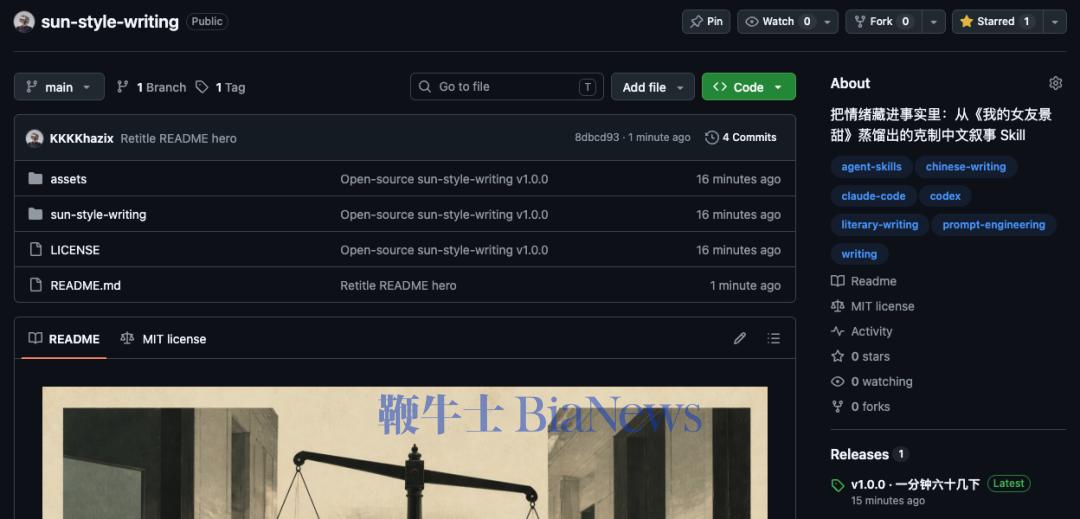1080x519 pixels.
Task: Open the main branch selector
Action: coord(59,87)
